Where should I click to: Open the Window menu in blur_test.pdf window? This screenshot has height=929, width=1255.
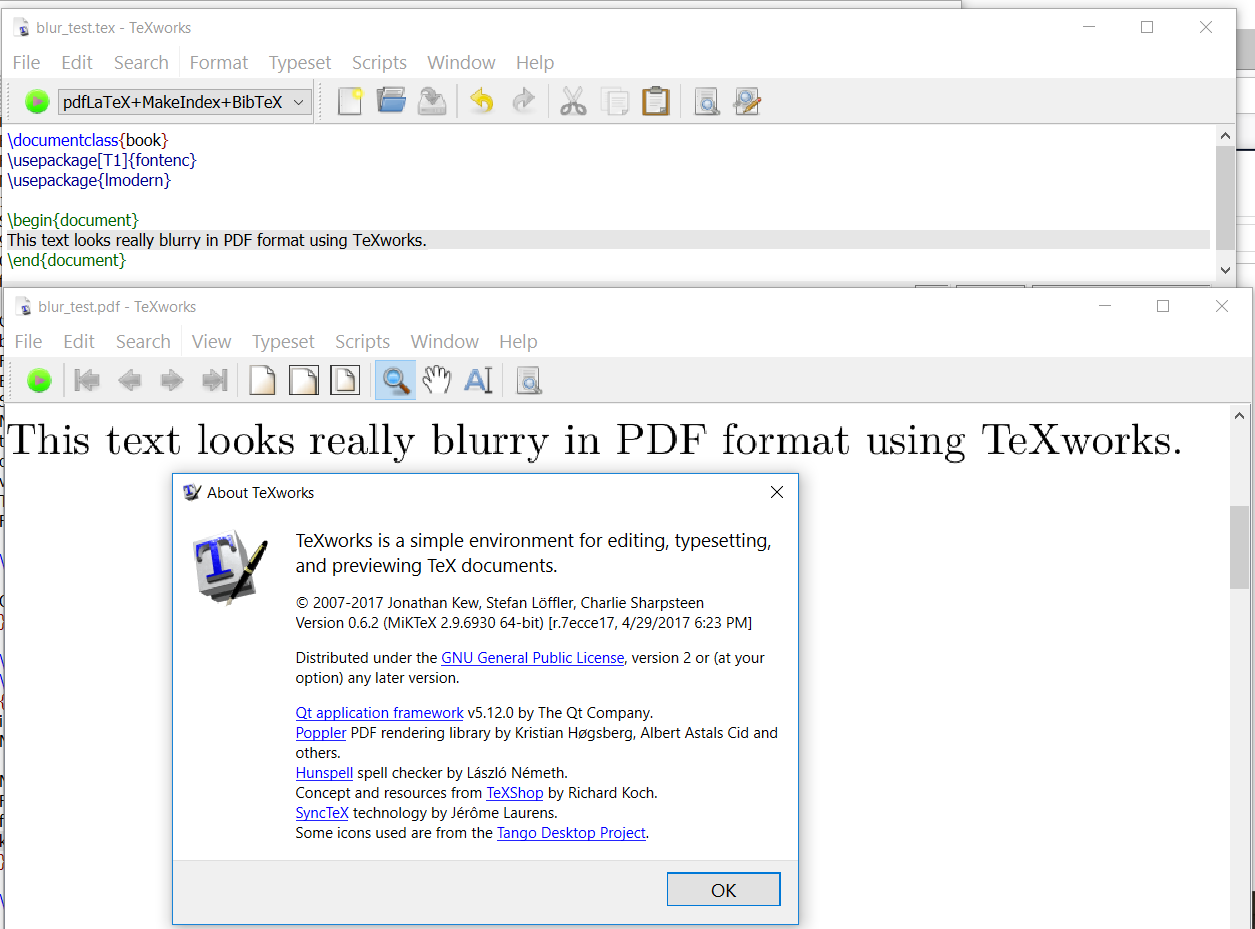pyautogui.click(x=445, y=341)
